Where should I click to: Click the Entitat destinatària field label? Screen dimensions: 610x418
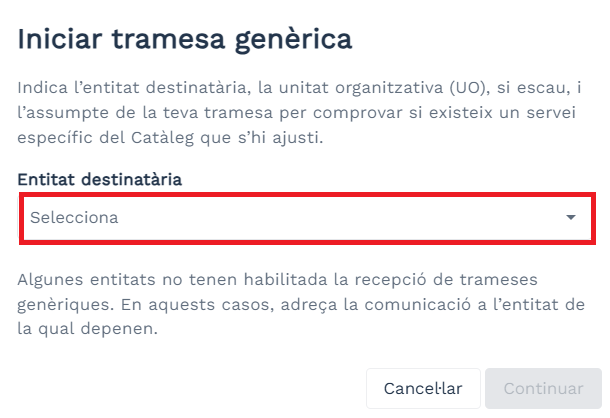click(100, 179)
